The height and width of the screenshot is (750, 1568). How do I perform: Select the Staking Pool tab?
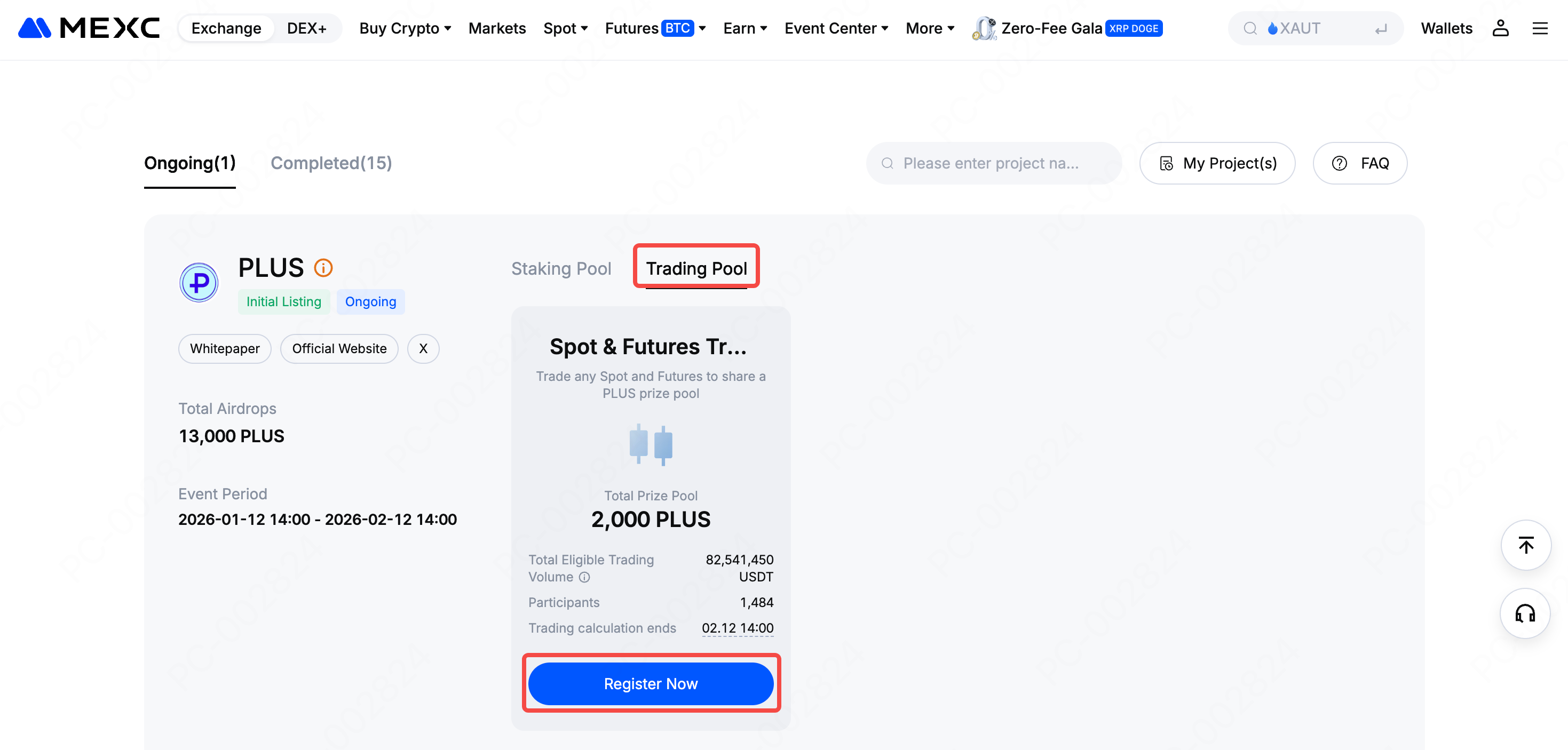pos(560,268)
